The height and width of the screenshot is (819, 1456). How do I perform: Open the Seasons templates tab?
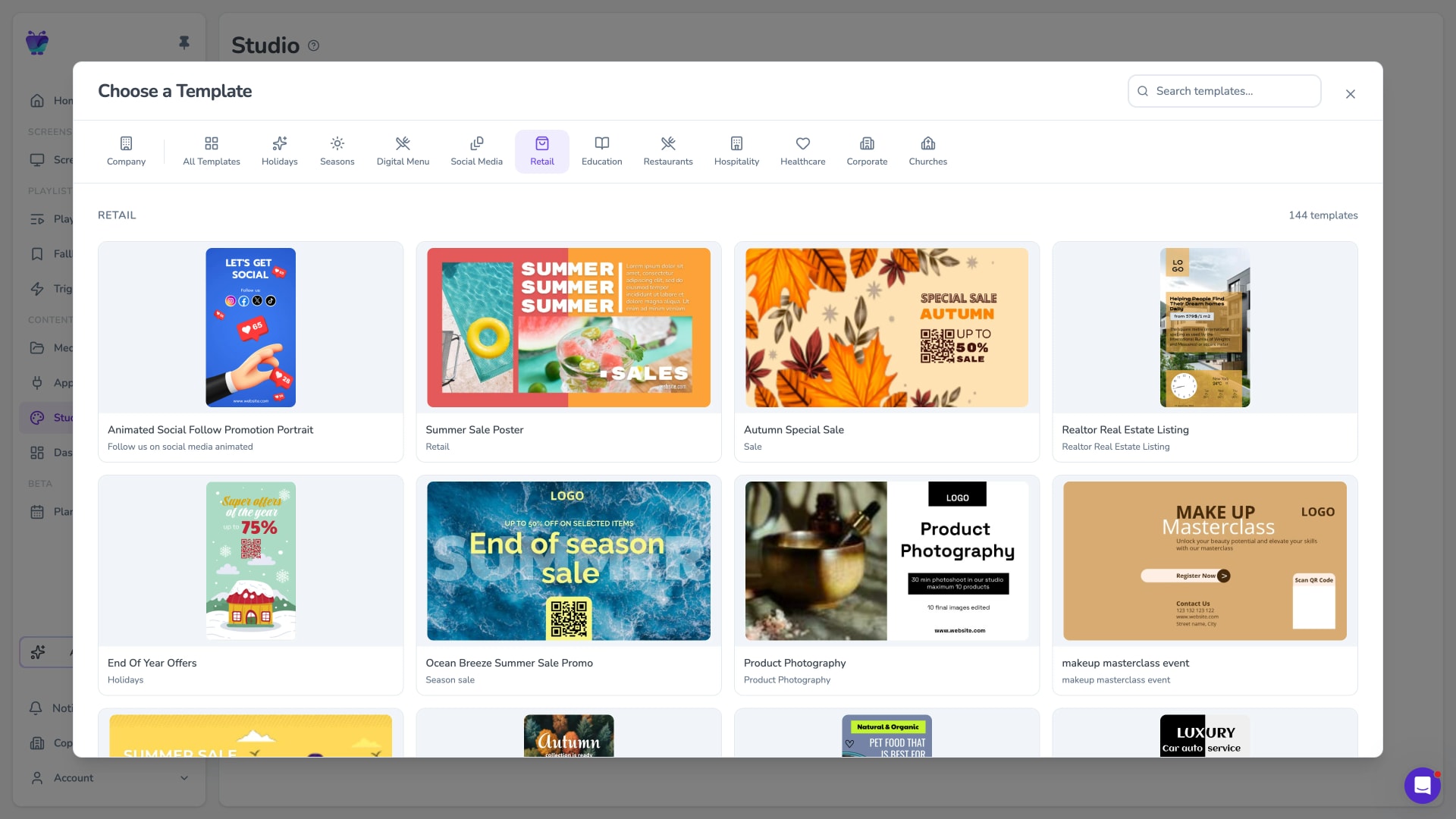337,152
